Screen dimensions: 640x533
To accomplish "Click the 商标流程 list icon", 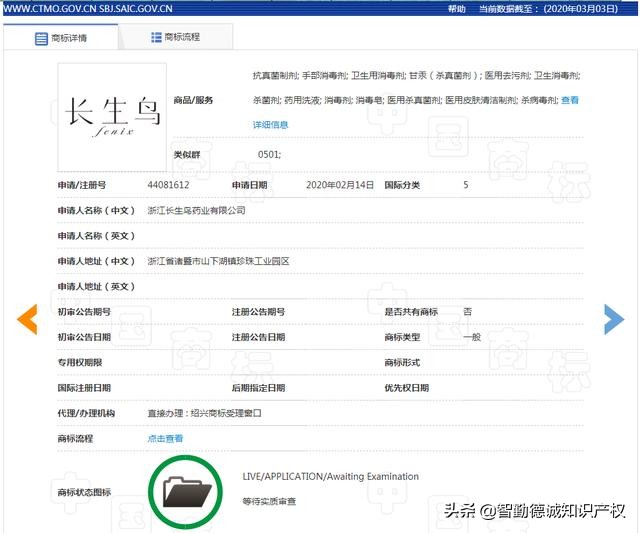I will 156,37.
